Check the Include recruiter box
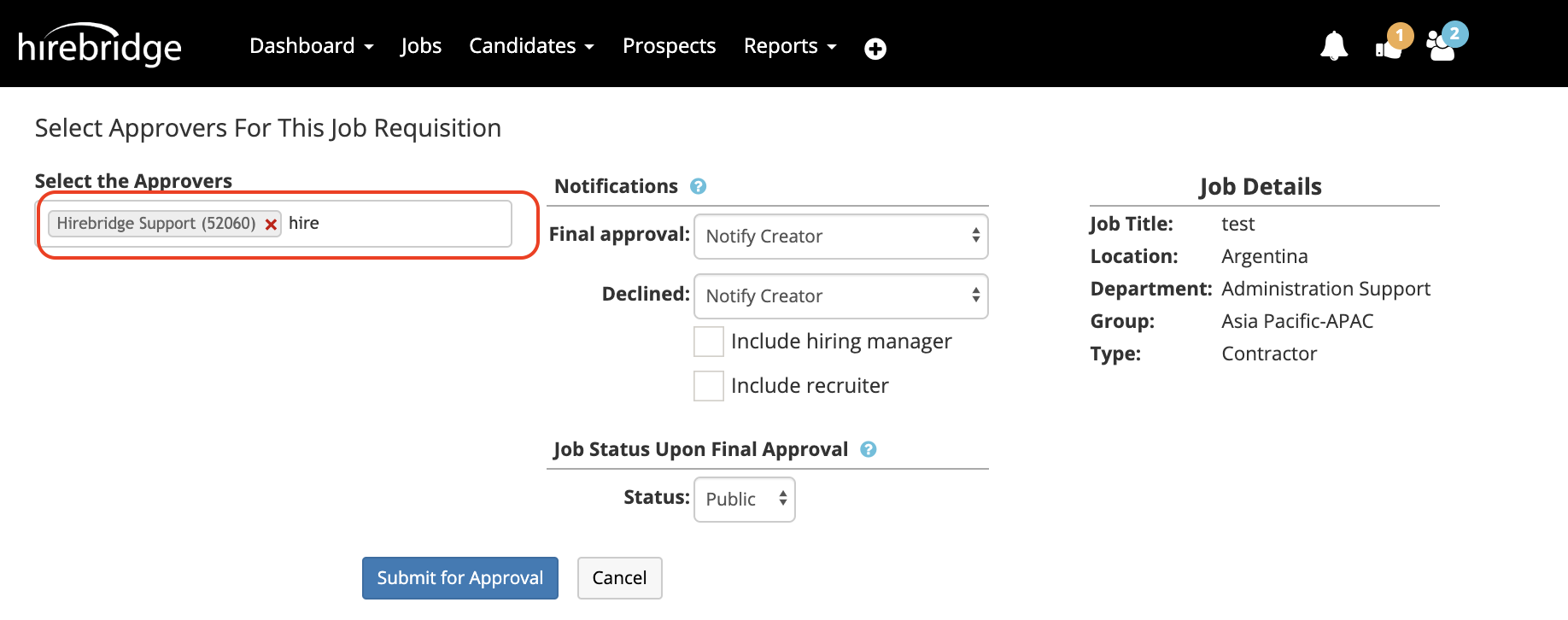 709,386
